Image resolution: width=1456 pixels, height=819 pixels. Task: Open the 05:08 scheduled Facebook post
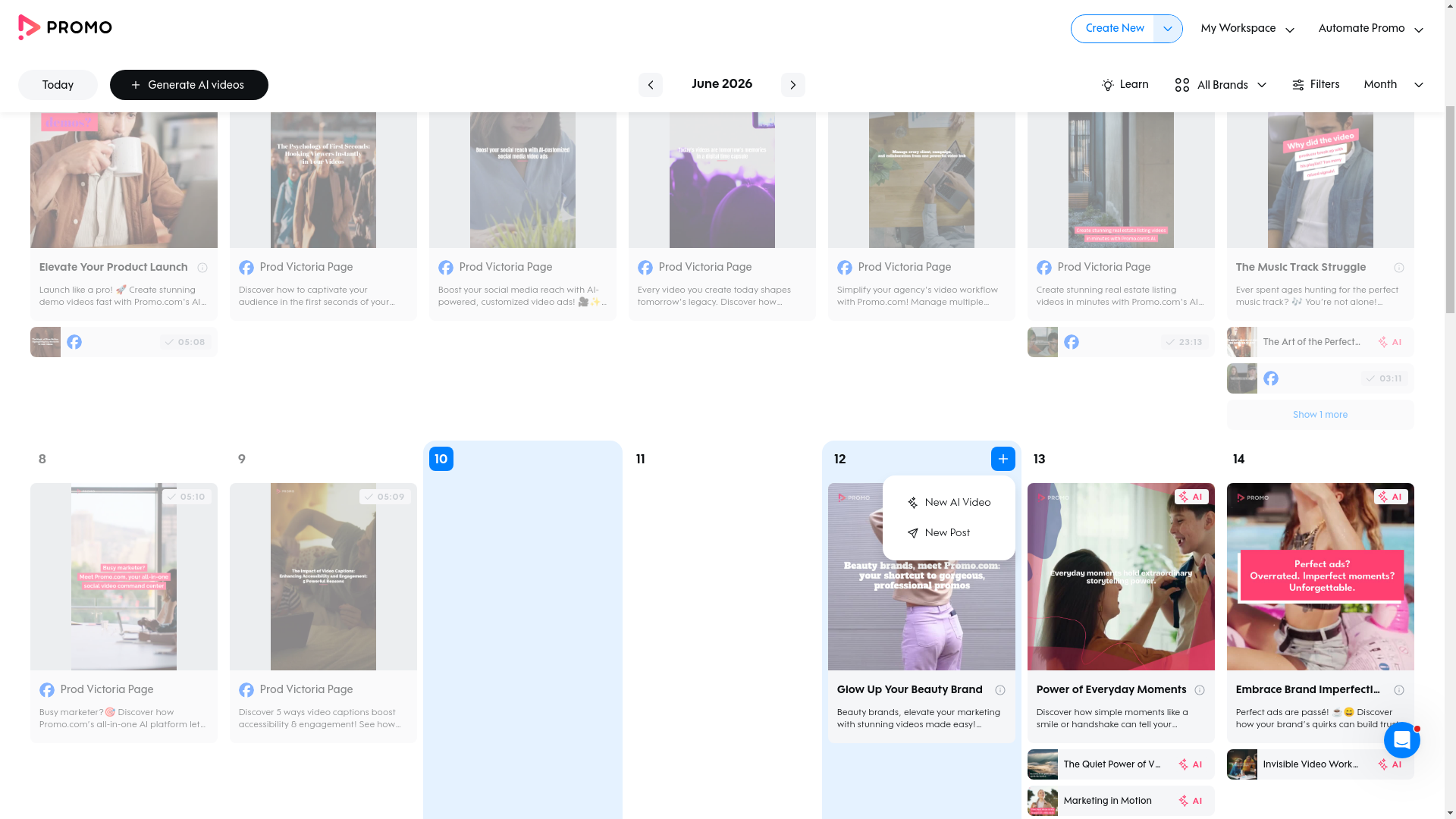(124, 342)
